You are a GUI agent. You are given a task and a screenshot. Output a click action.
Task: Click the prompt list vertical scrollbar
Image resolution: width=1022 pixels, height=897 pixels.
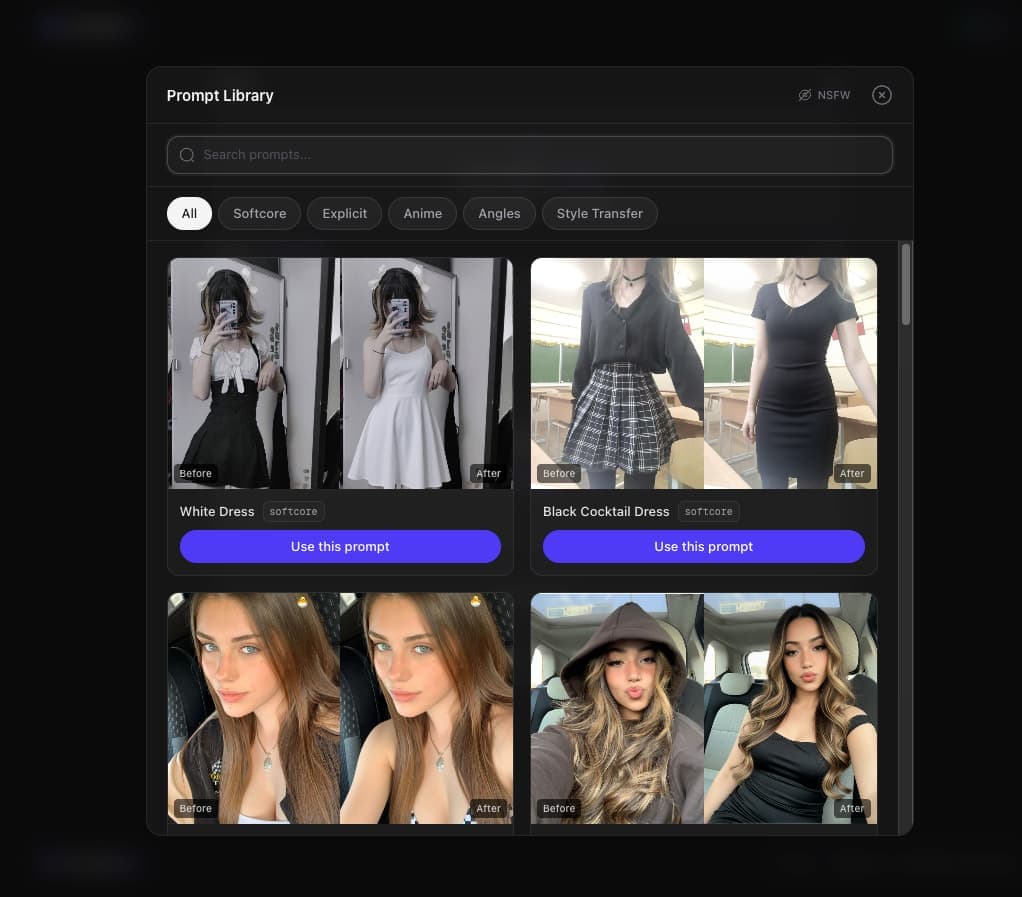906,285
